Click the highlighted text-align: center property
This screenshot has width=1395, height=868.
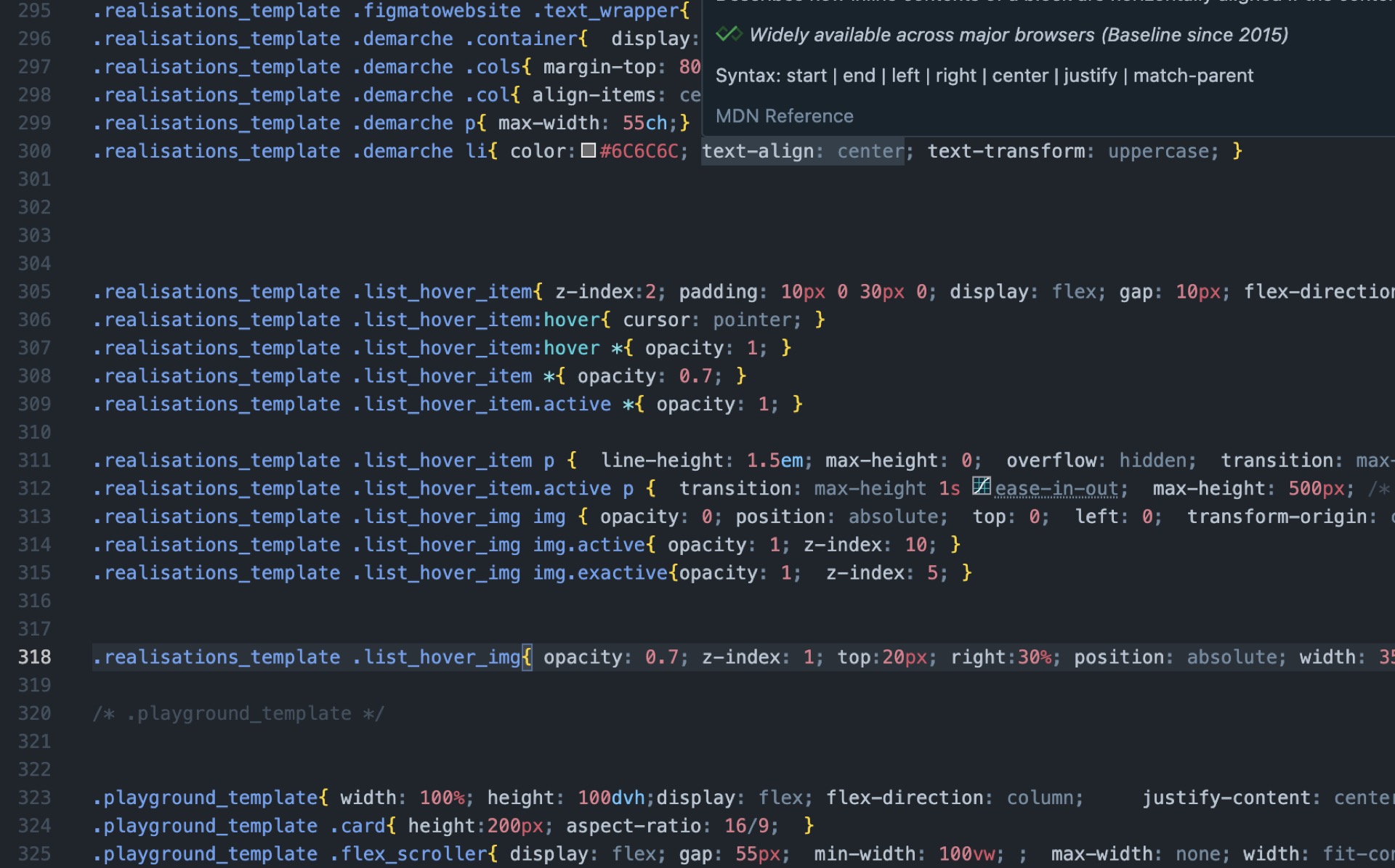click(801, 151)
